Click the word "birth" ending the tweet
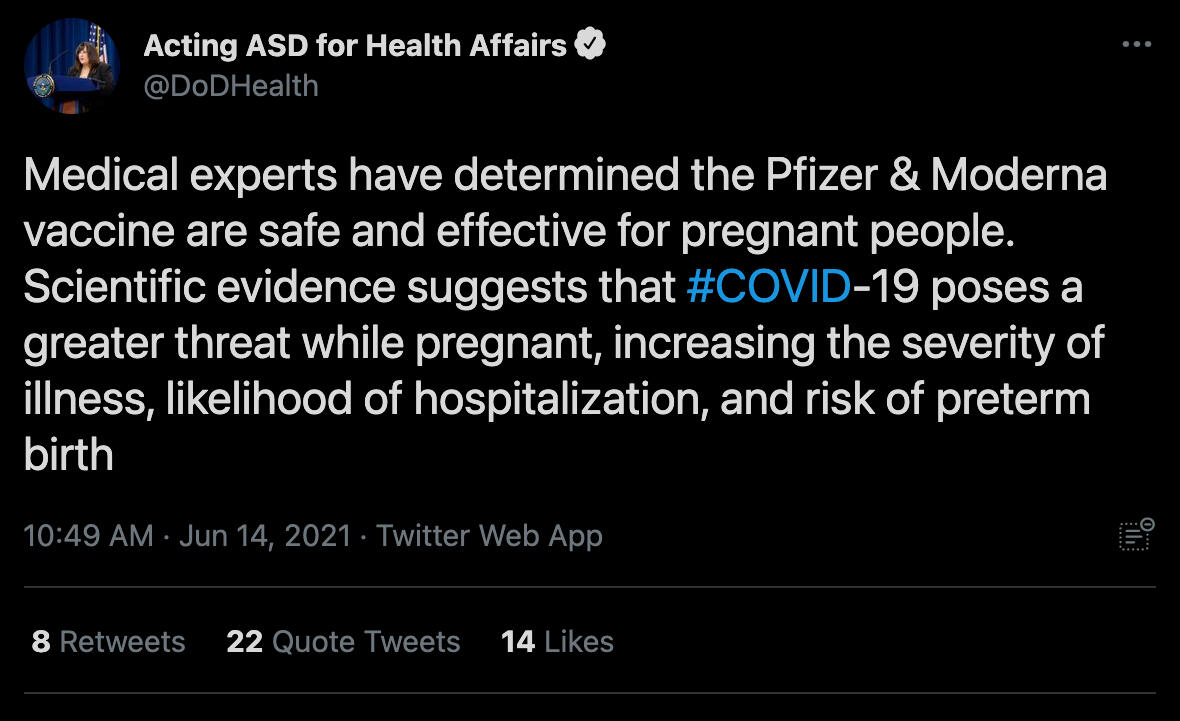 click(68, 455)
